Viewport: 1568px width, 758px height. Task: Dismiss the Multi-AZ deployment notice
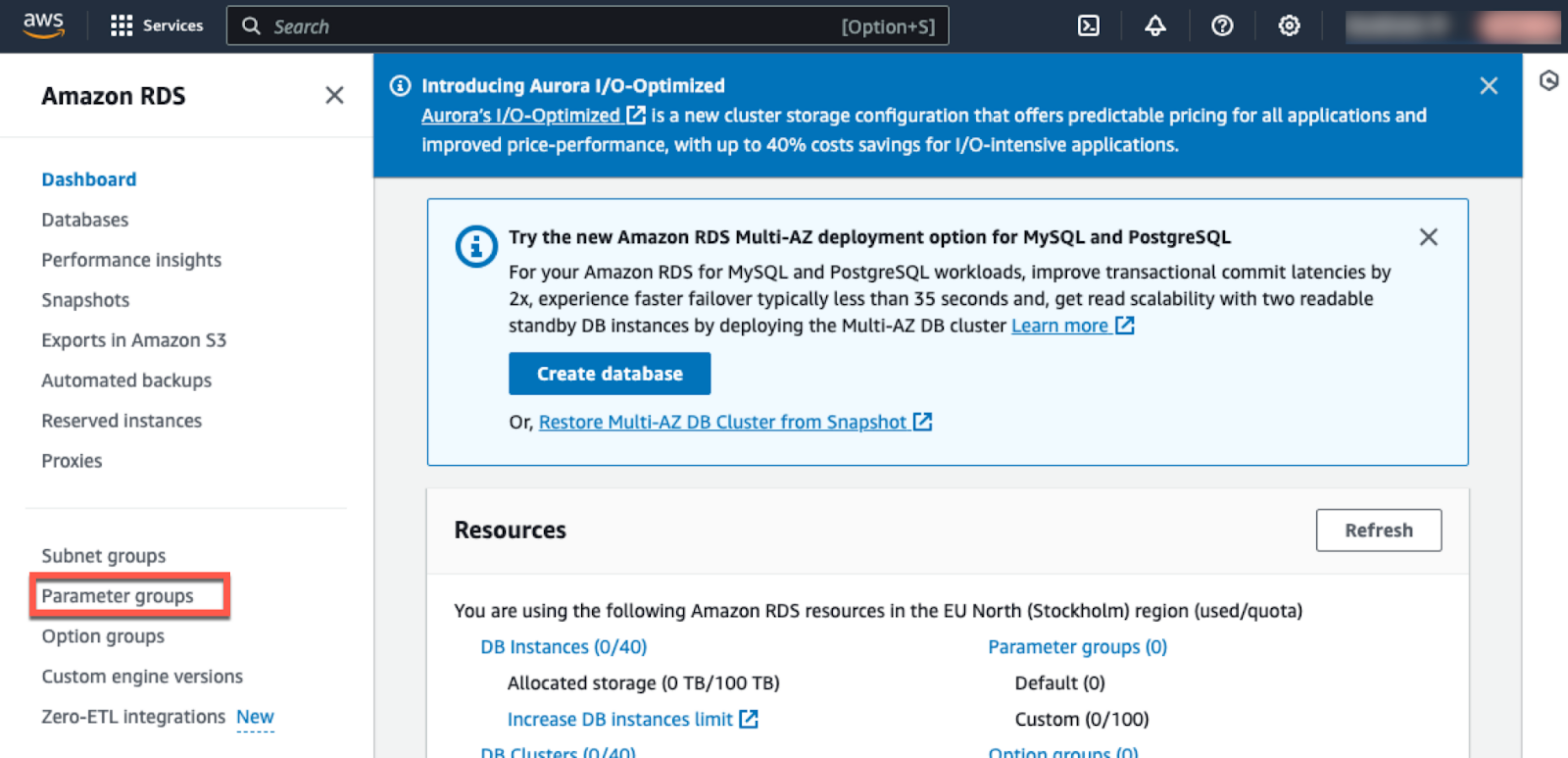[1428, 237]
